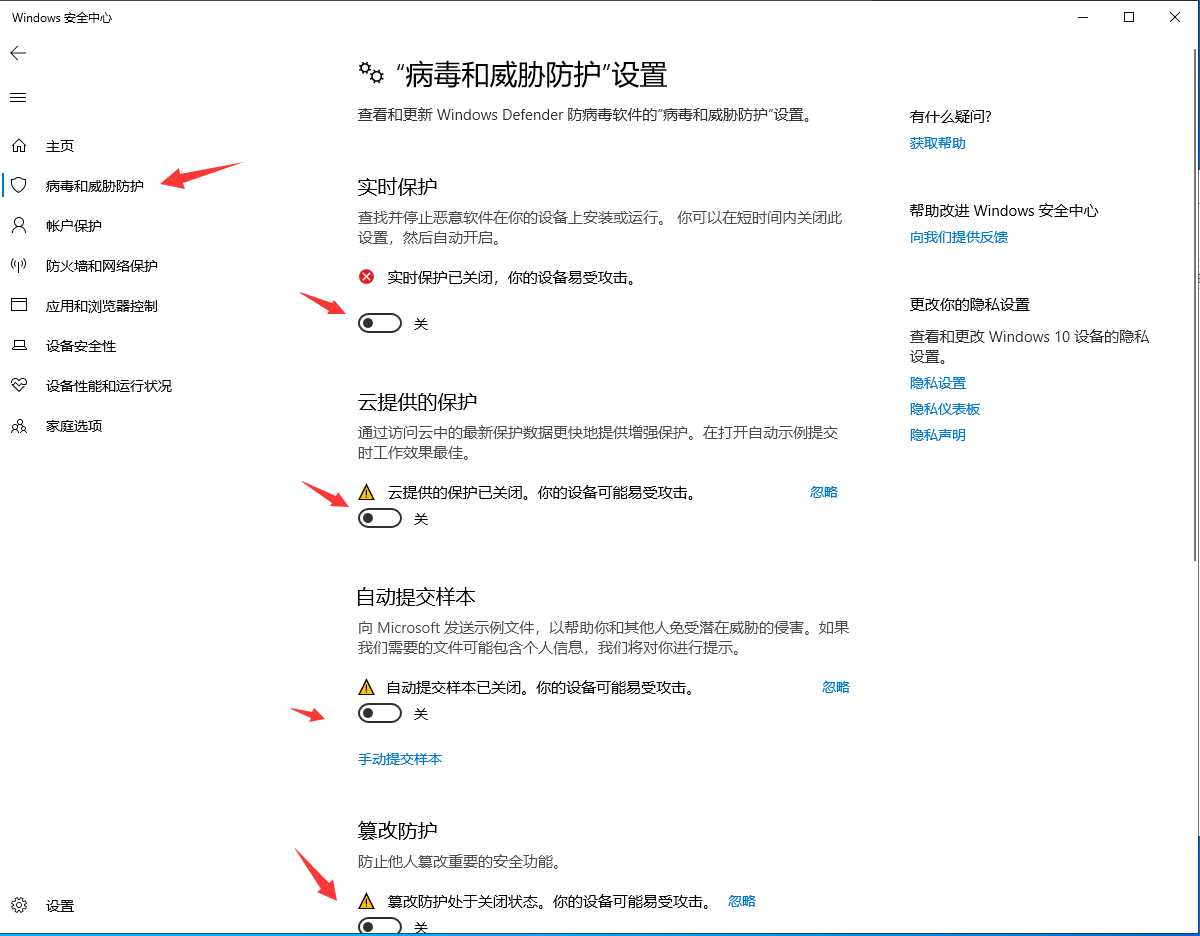Click the 篡改防护 section heading
The image size is (1200, 936).
pos(398,831)
